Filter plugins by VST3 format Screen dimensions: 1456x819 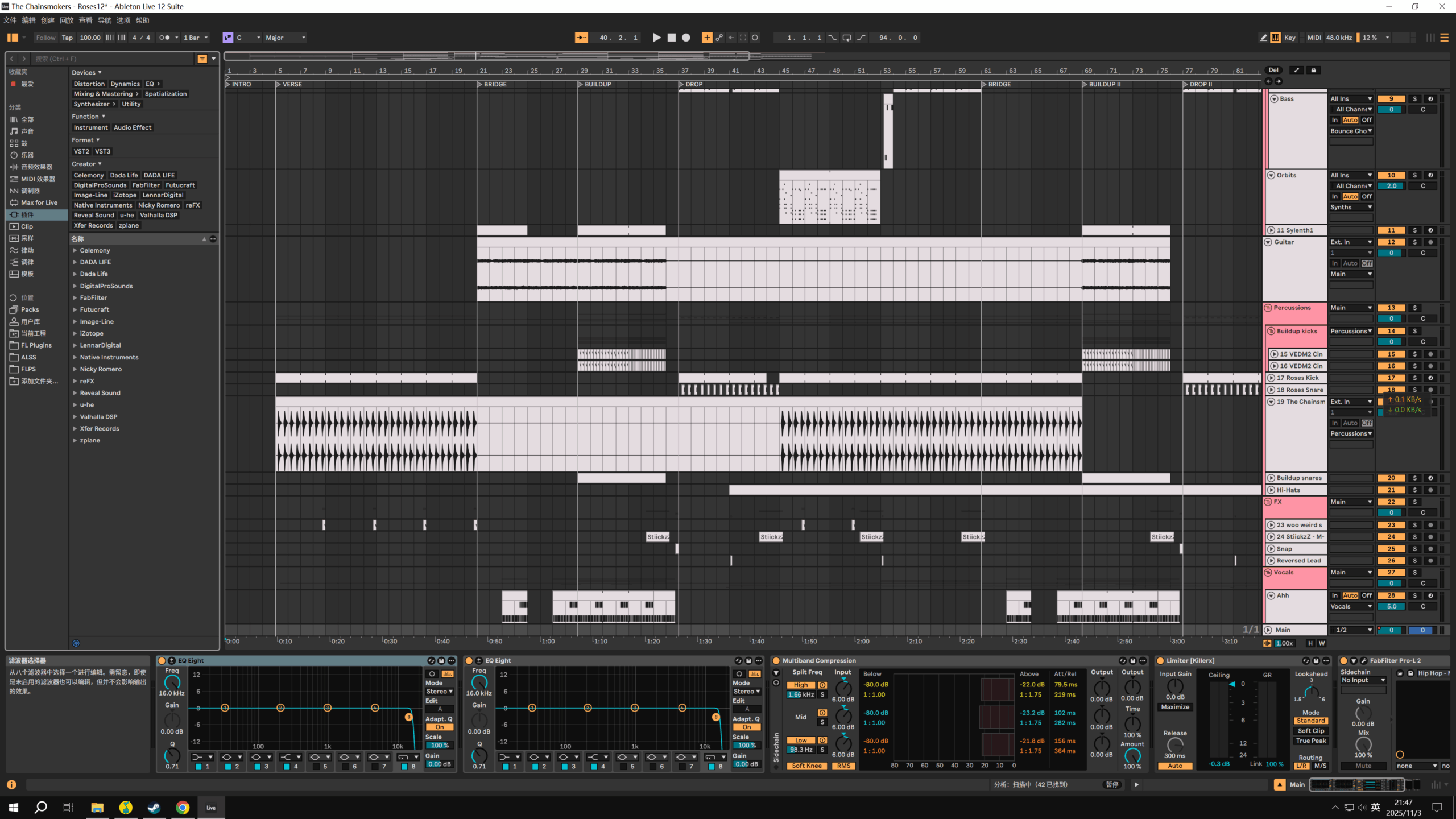[x=103, y=151]
